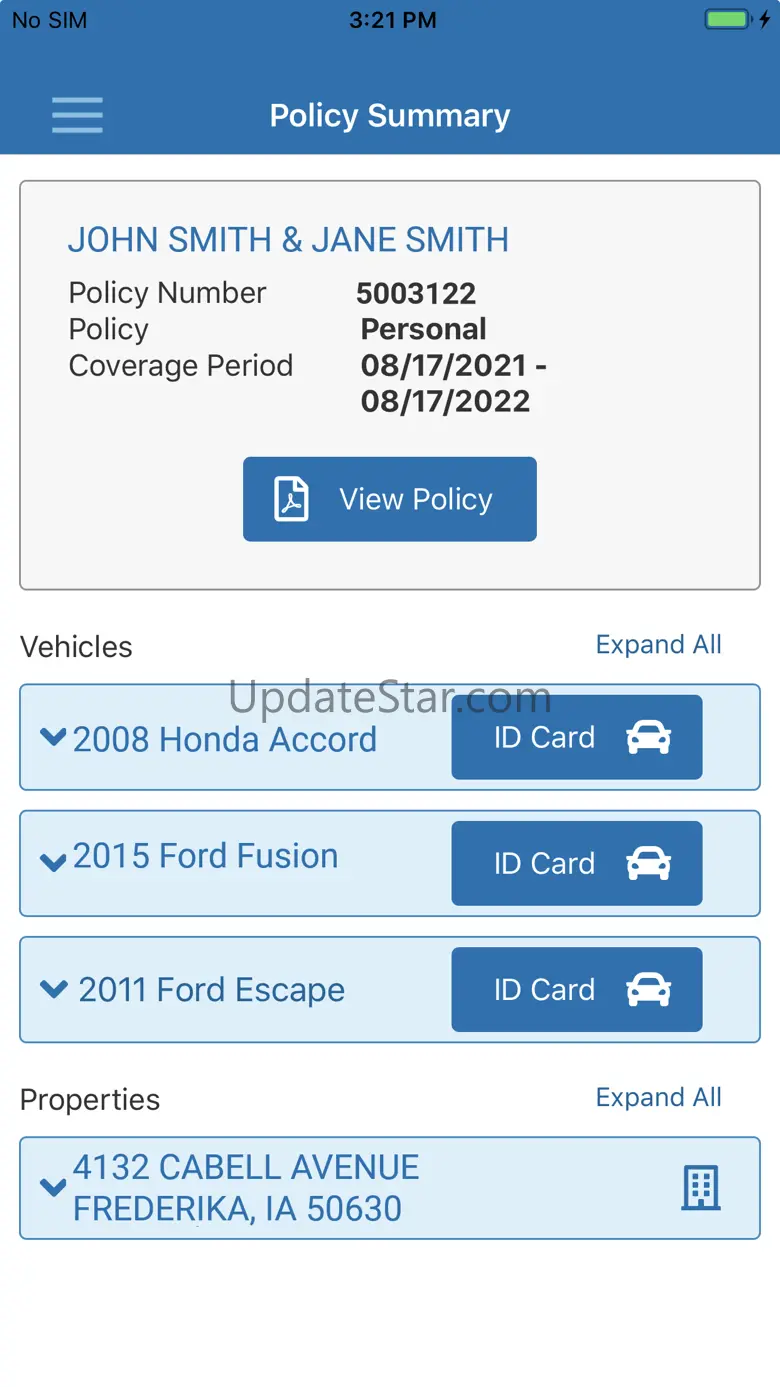Open the hamburger menu icon
The height and width of the screenshot is (1387, 780).
coord(77,115)
